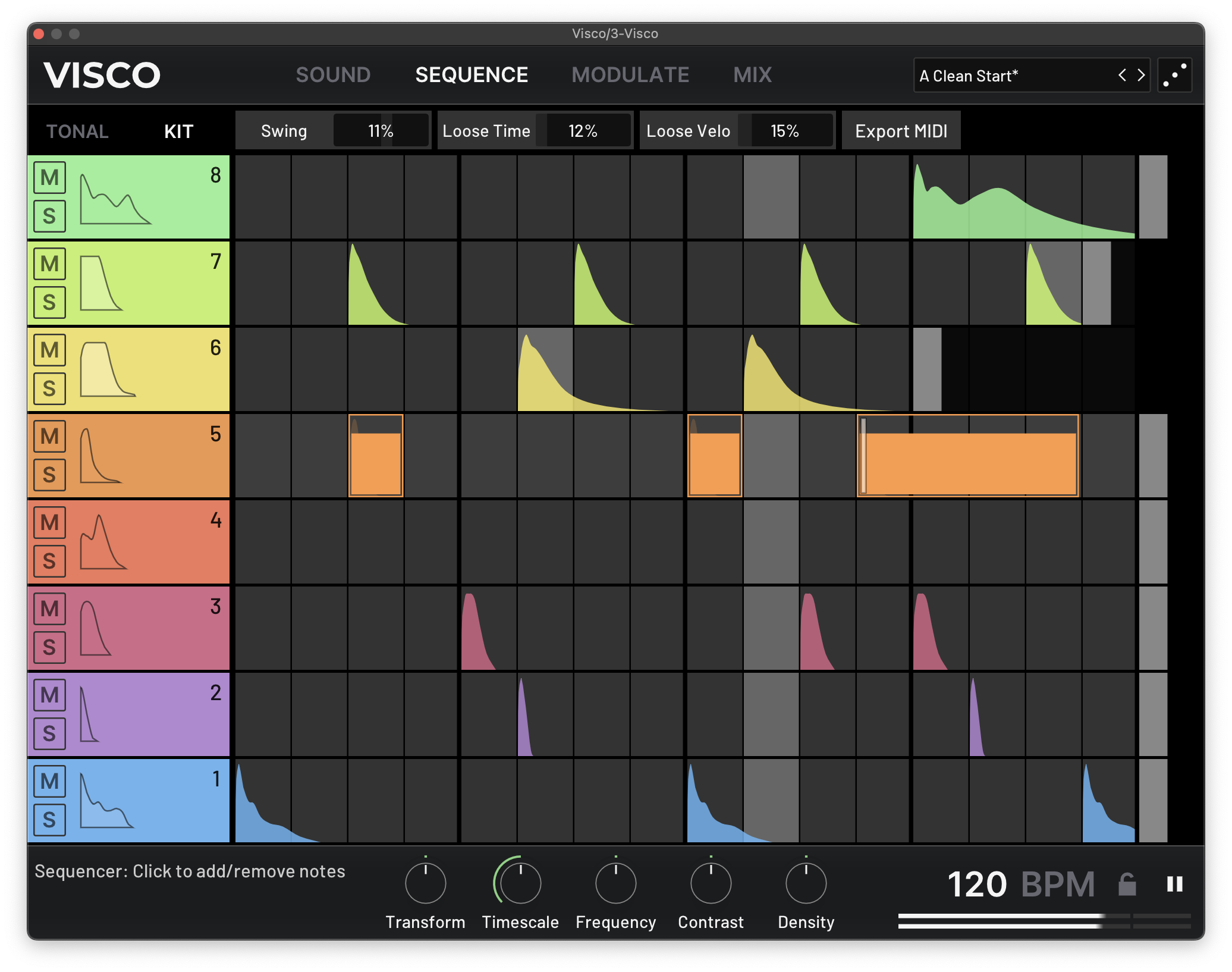Screen dimensions: 1232x972
Task: Solo track 5
Action: pyautogui.click(x=49, y=475)
